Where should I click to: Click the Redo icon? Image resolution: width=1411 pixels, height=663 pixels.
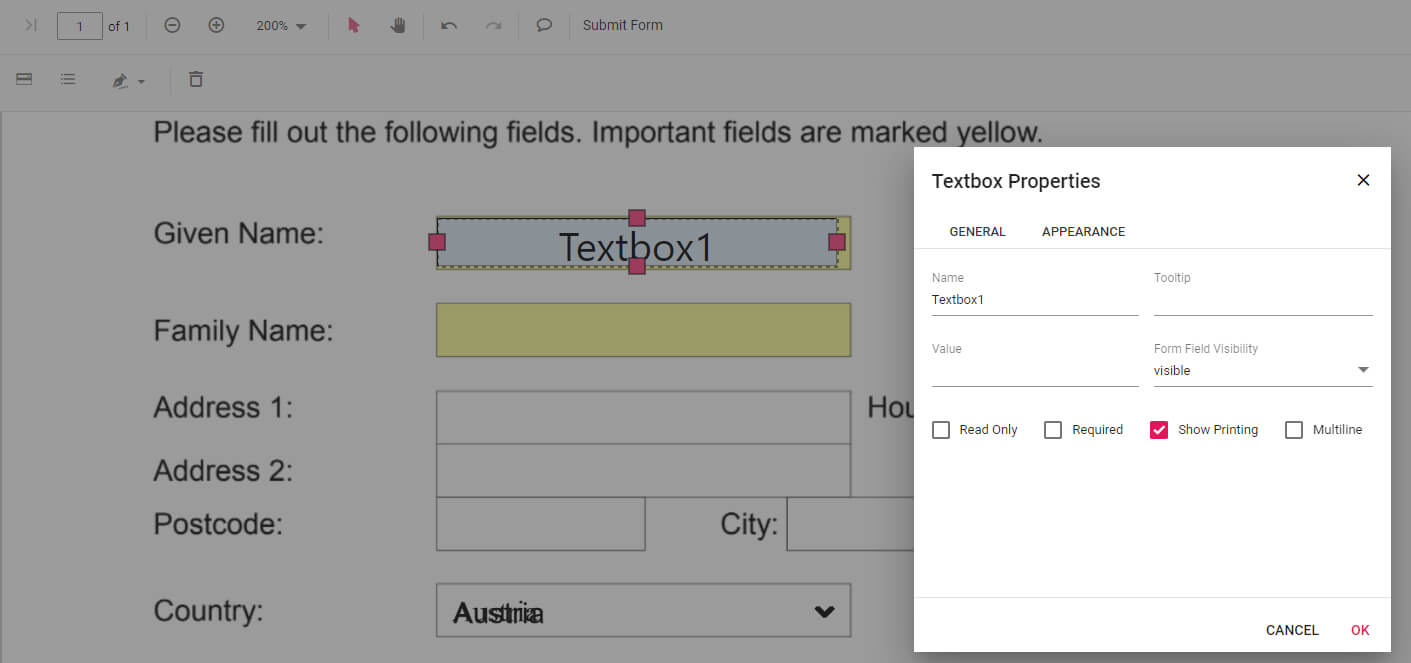[493, 24]
